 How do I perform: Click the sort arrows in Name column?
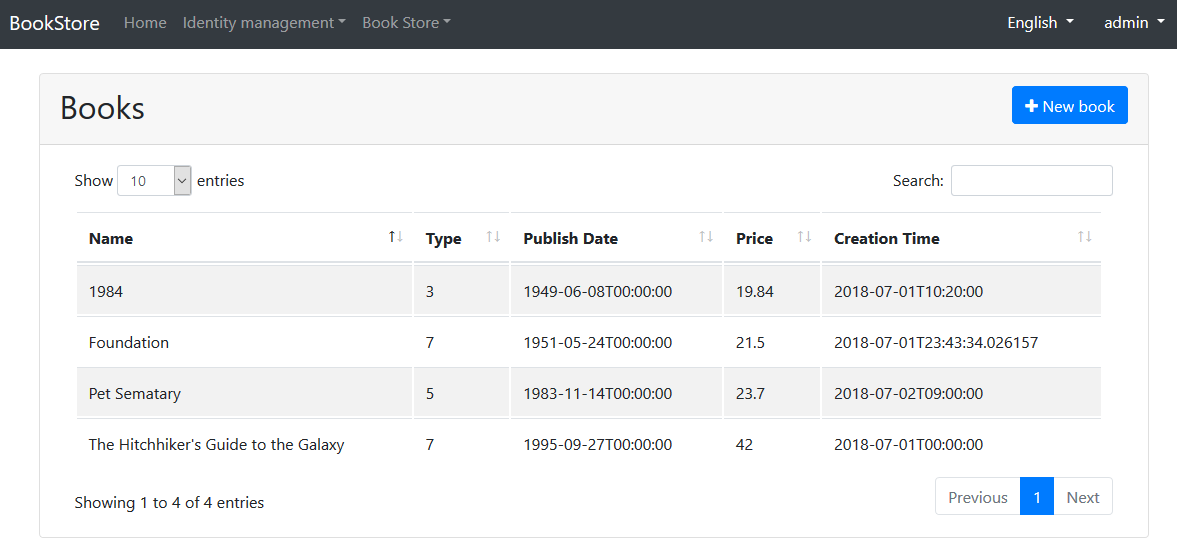pyautogui.click(x=396, y=237)
